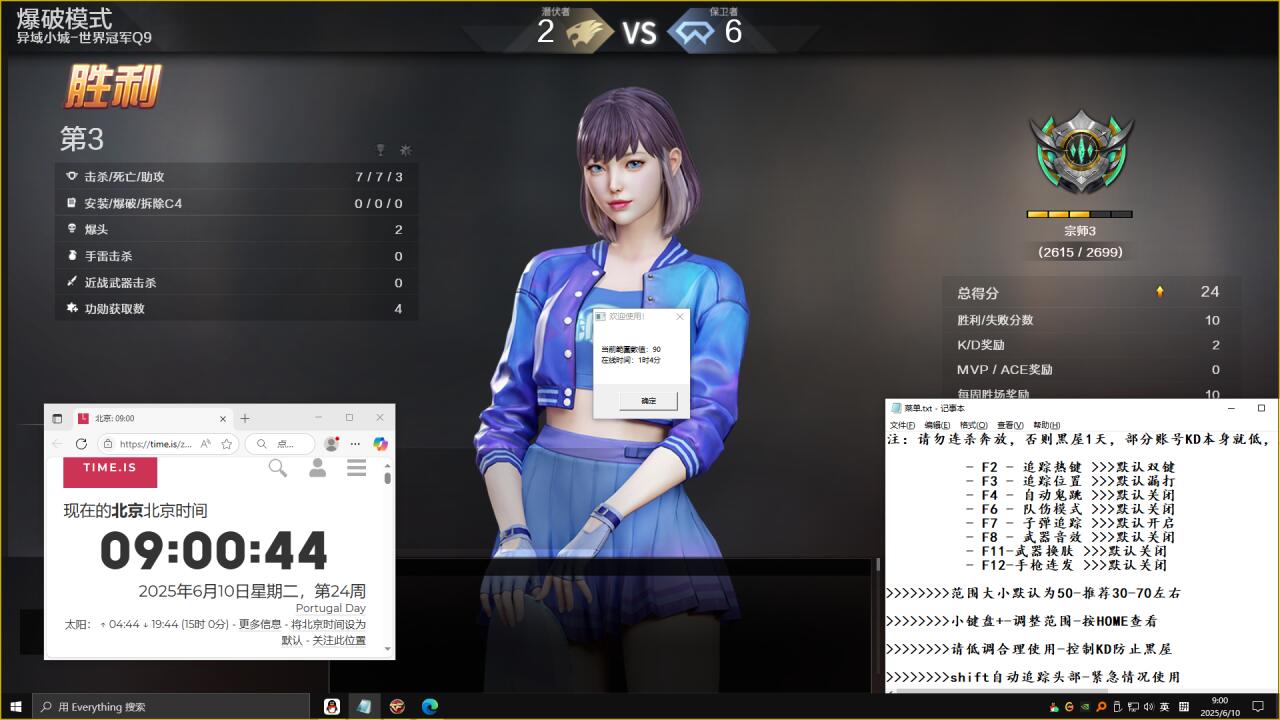Click the 关注此位置 link on time.is

pos(339,641)
